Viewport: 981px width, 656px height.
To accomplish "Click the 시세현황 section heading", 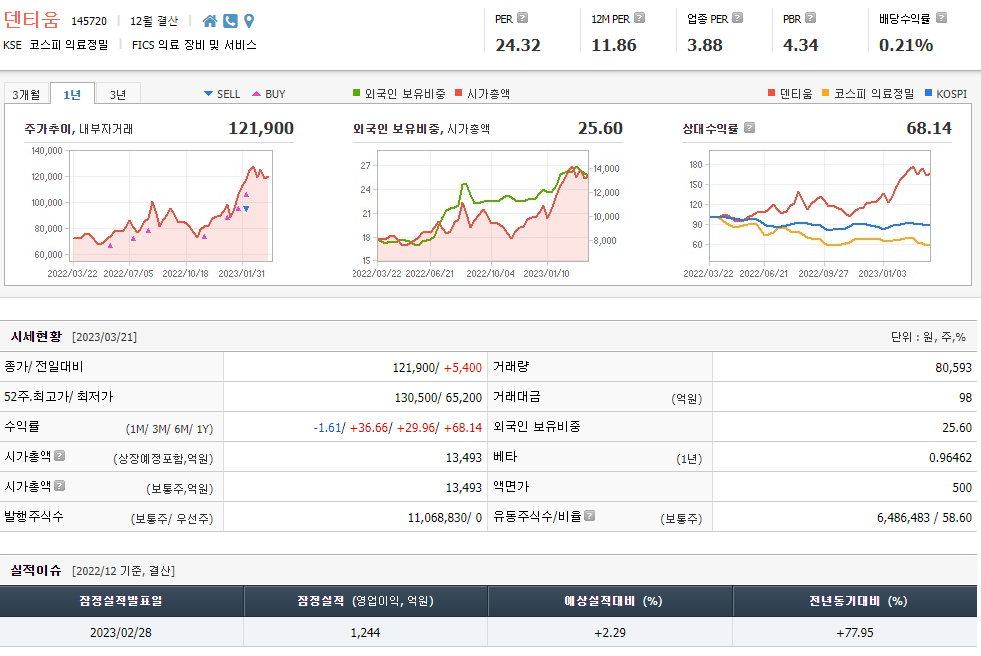I will [x=36, y=336].
